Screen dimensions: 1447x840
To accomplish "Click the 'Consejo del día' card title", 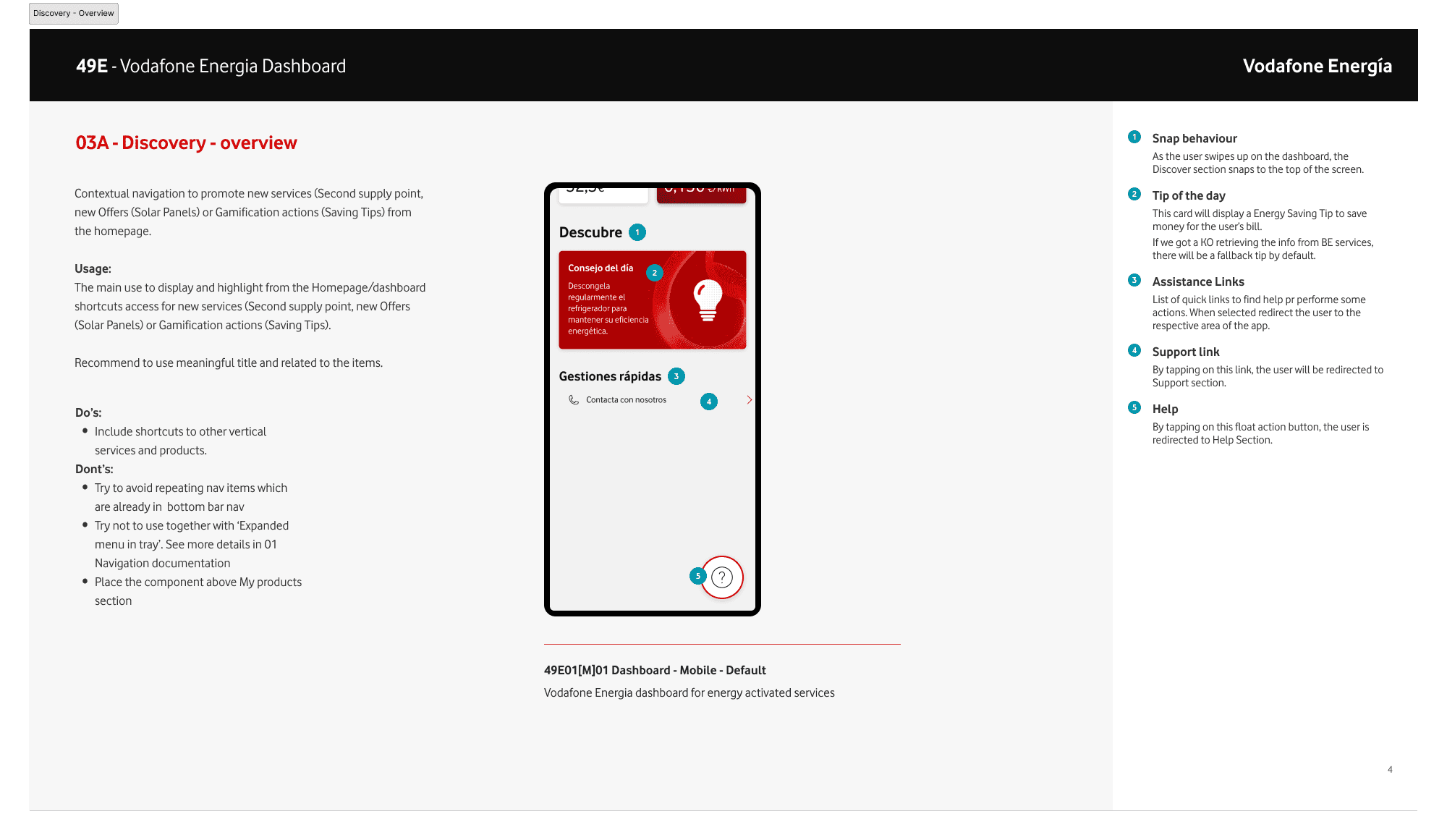I will click(601, 268).
